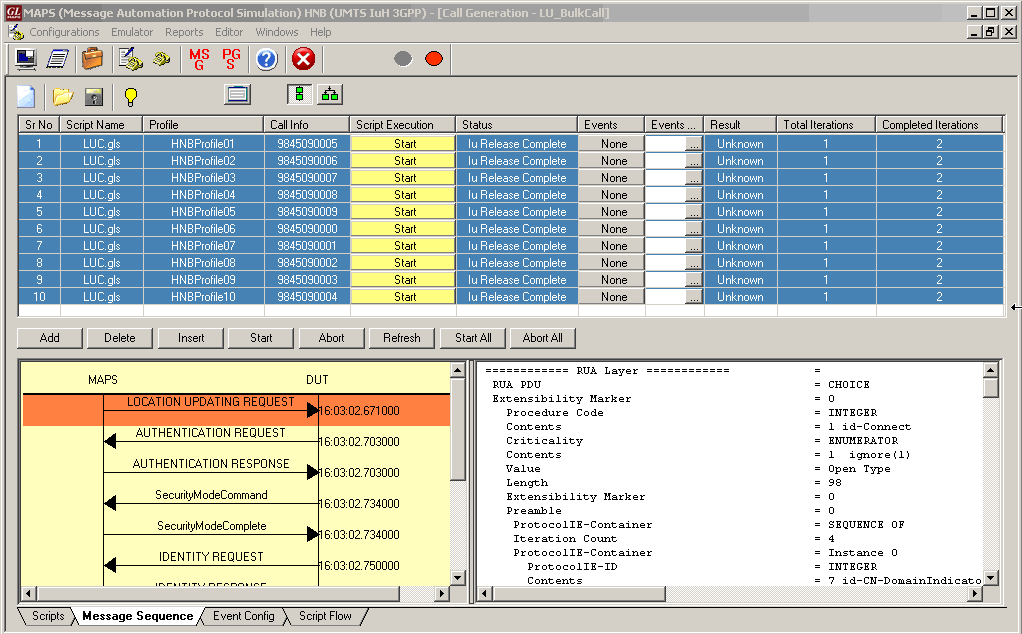
Task: Click the open folder icon
Action: 63,96
